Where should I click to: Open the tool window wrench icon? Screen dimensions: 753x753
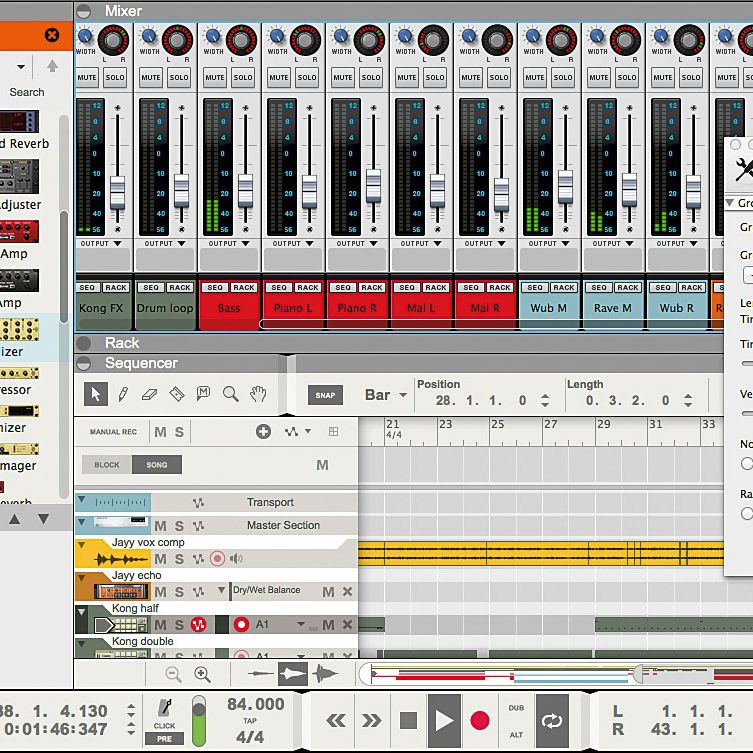coord(743,169)
